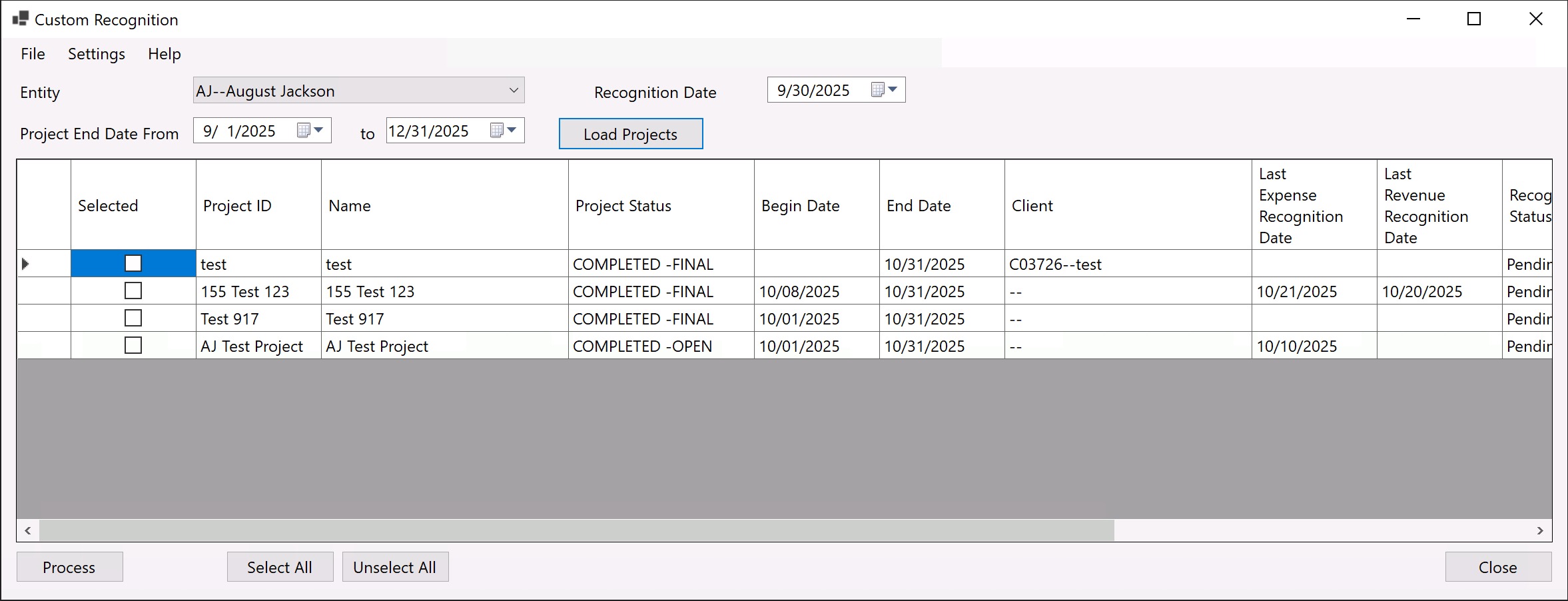The height and width of the screenshot is (601, 1568).
Task: Click the Load Projects button
Action: click(629, 133)
